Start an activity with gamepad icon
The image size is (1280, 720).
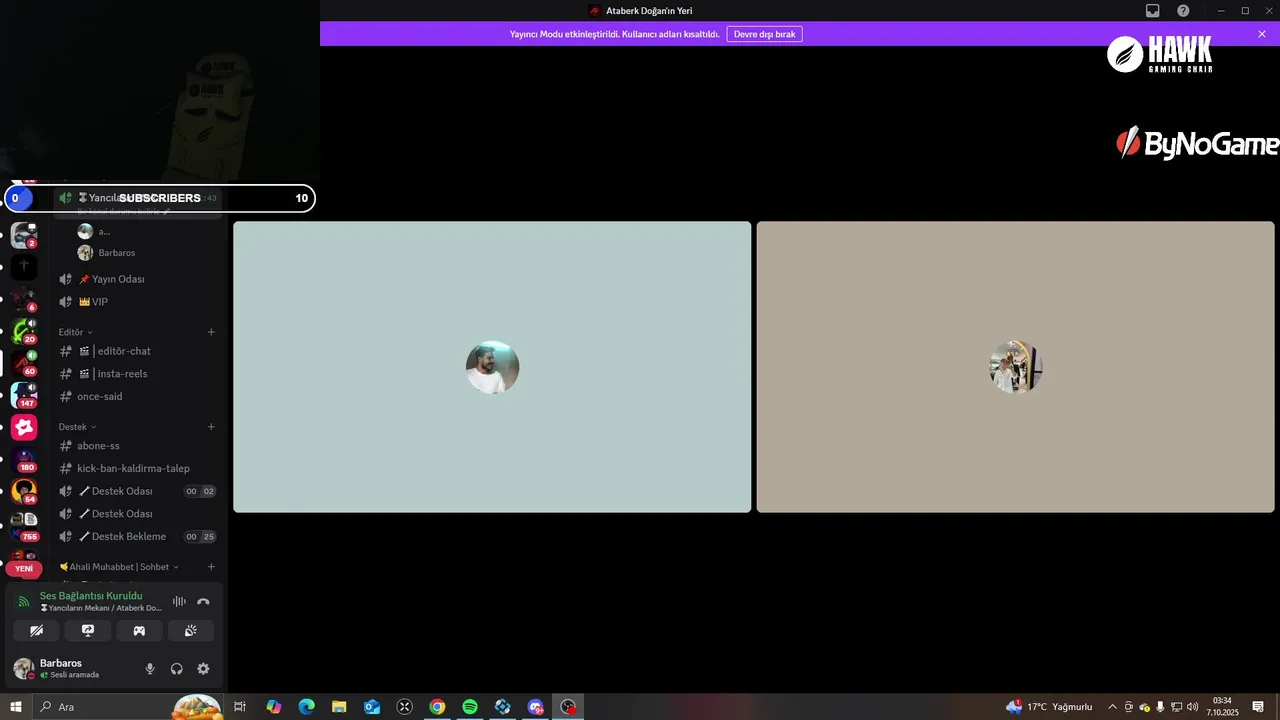point(139,631)
